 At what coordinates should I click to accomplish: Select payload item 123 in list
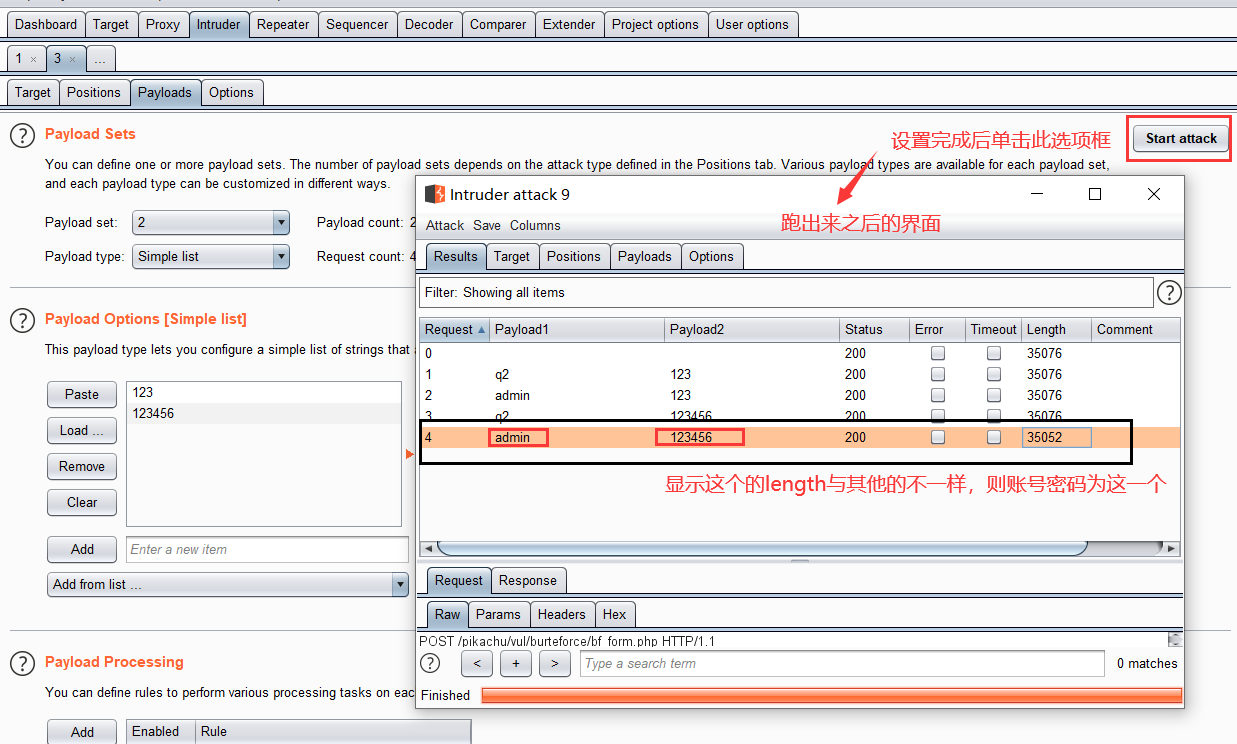click(264, 393)
